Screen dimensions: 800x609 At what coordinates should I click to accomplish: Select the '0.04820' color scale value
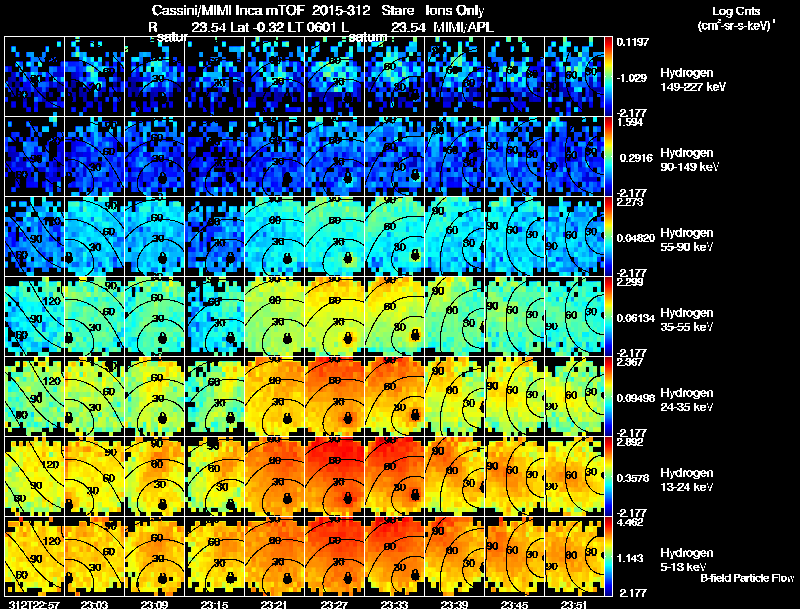[636, 238]
